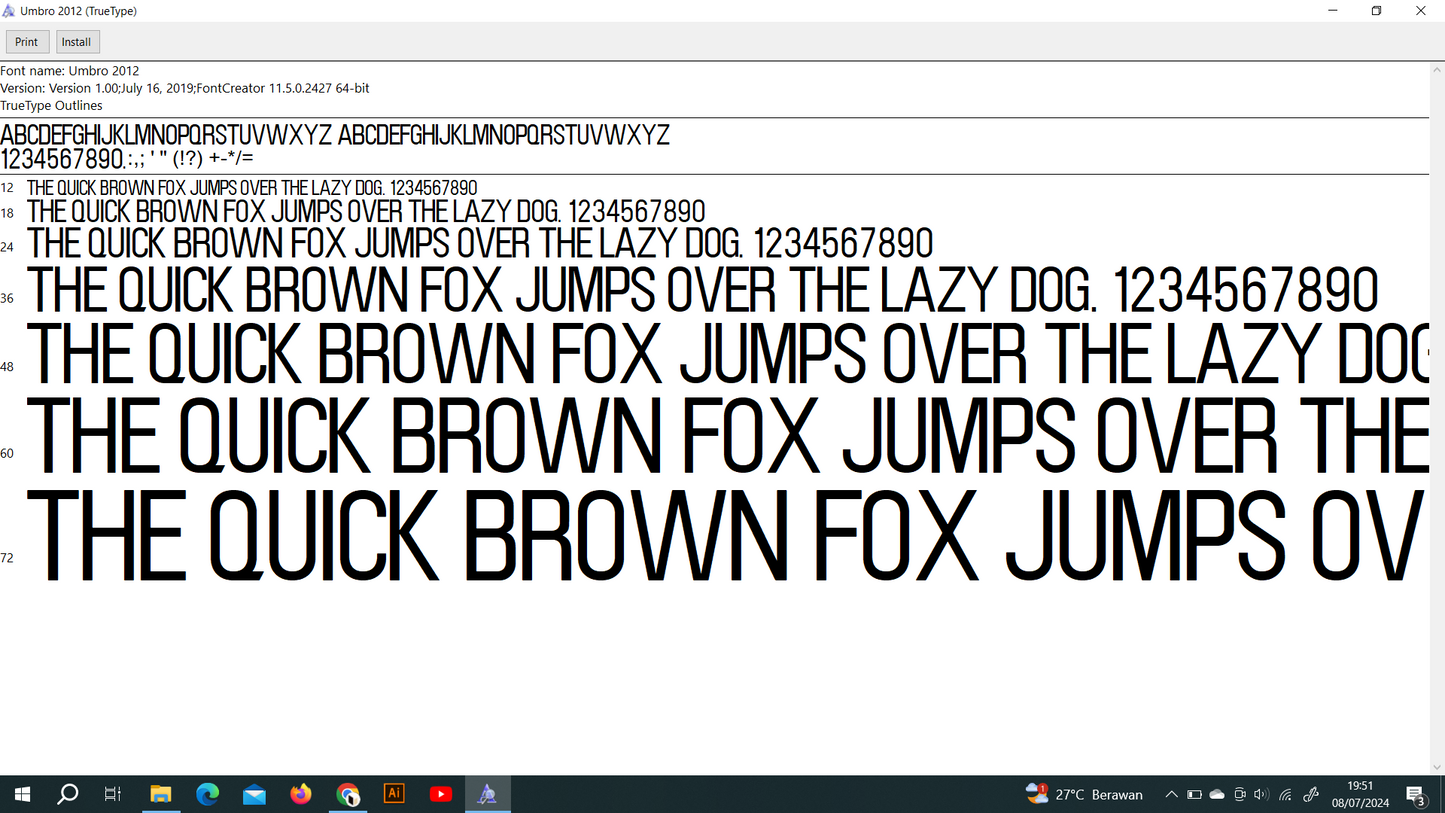Open Google Chrome
This screenshot has width=1445, height=813.
(347, 794)
